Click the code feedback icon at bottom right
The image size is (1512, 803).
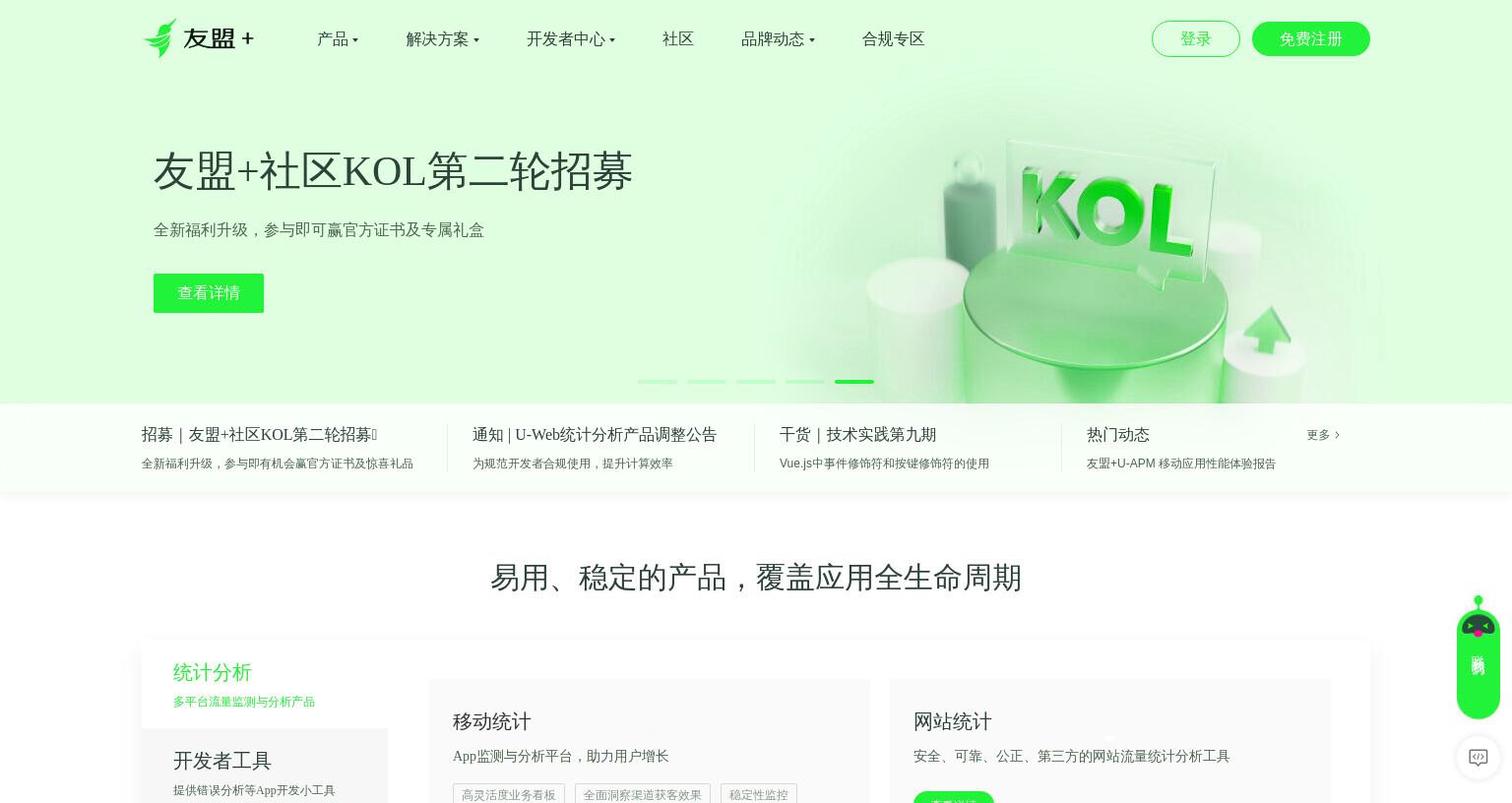tap(1478, 758)
